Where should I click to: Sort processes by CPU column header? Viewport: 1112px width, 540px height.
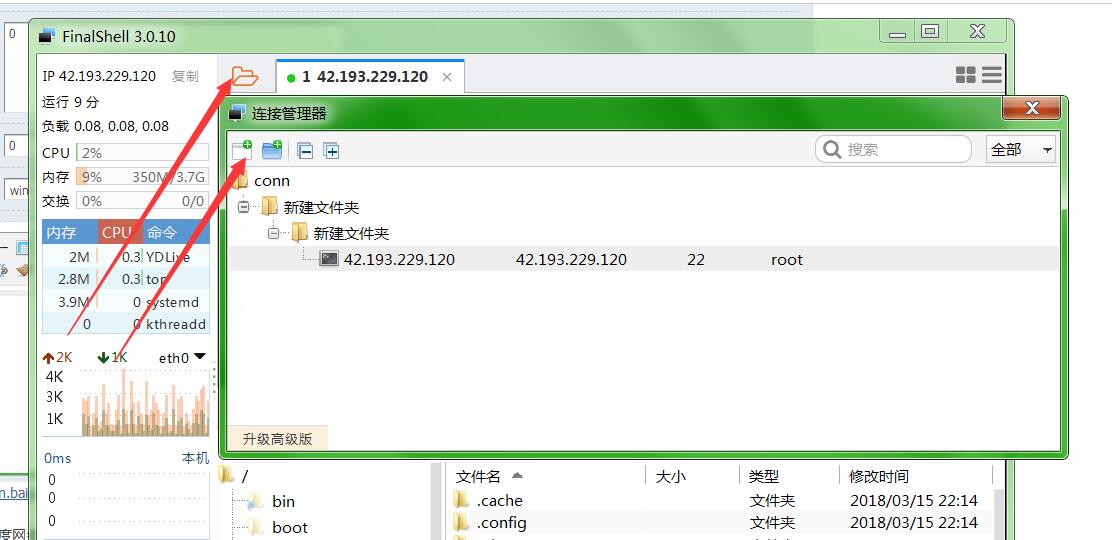117,232
